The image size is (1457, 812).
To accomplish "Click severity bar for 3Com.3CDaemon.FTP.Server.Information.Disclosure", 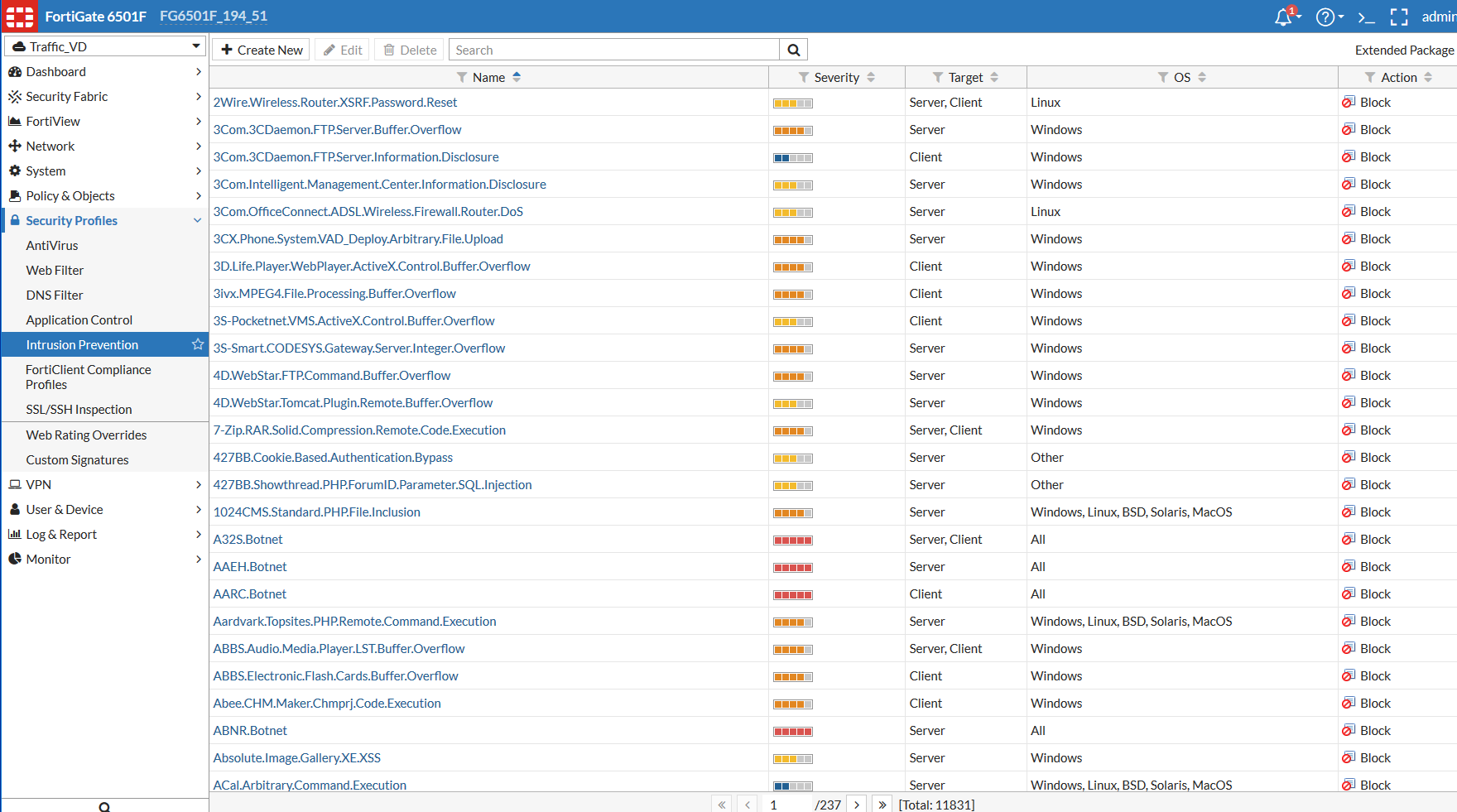I will pyautogui.click(x=793, y=158).
